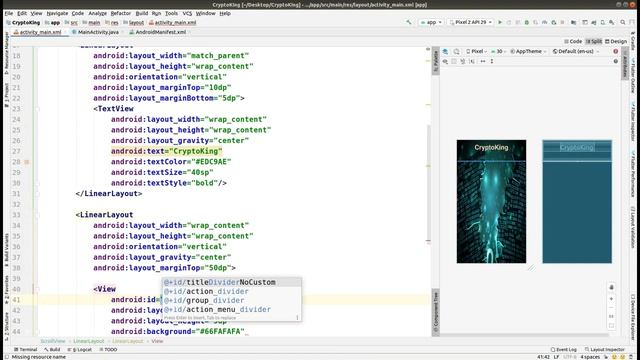
Task: Open the Event Log panel
Action: (x=564, y=349)
